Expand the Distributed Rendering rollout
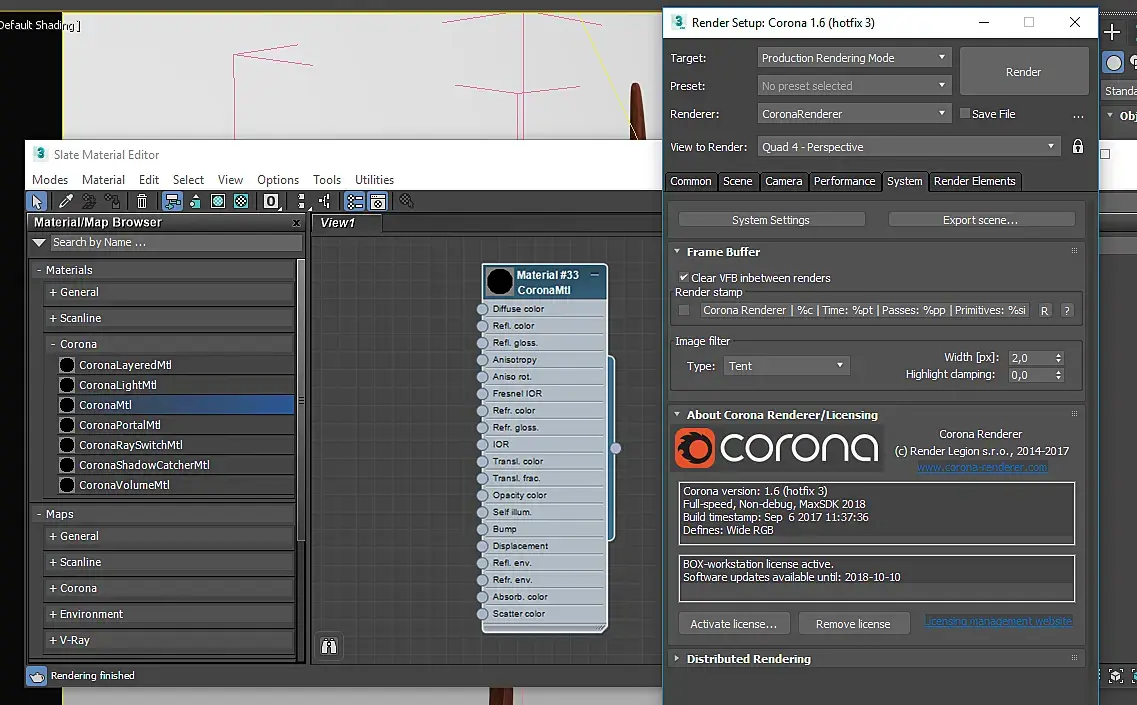The image size is (1137, 705). click(x=748, y=659)
